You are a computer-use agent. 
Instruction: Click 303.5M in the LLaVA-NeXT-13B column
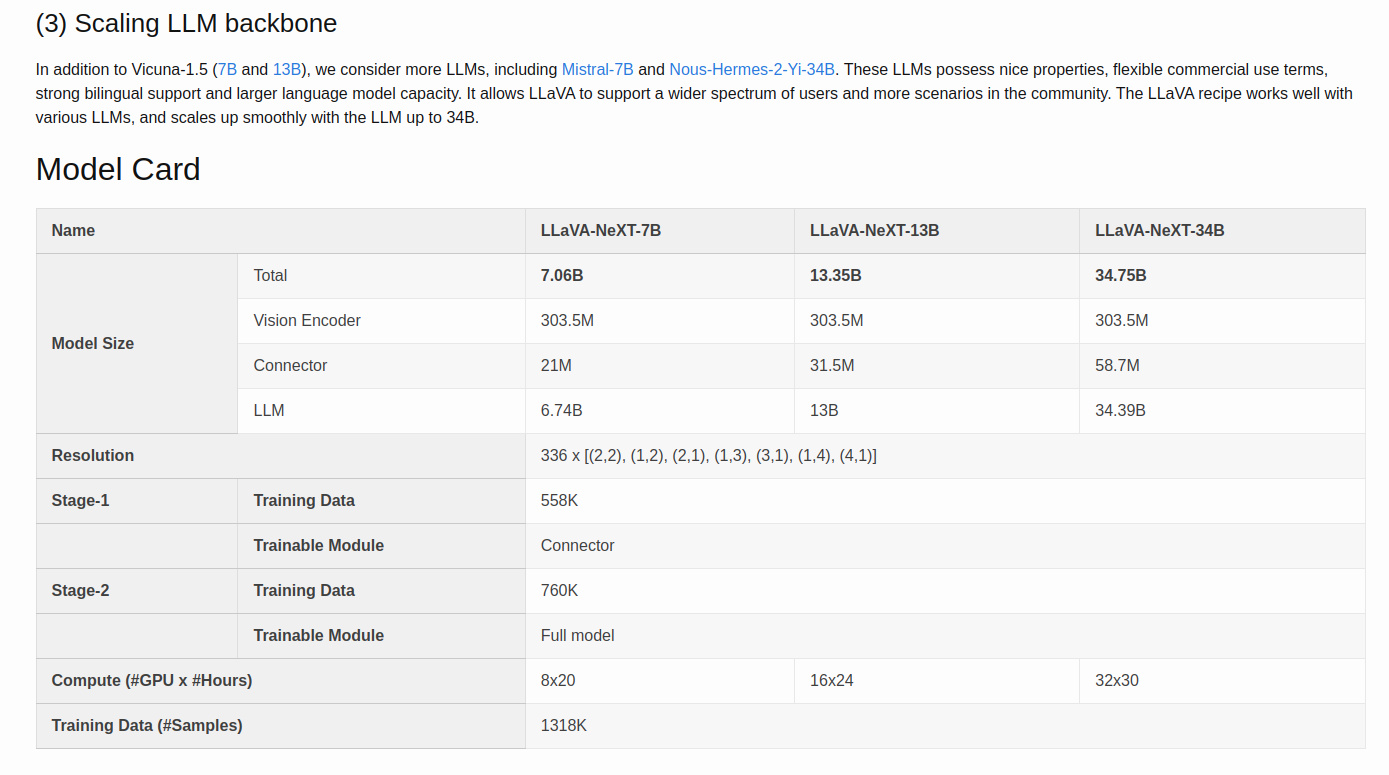pyautogui.click(x=836, y=320)
